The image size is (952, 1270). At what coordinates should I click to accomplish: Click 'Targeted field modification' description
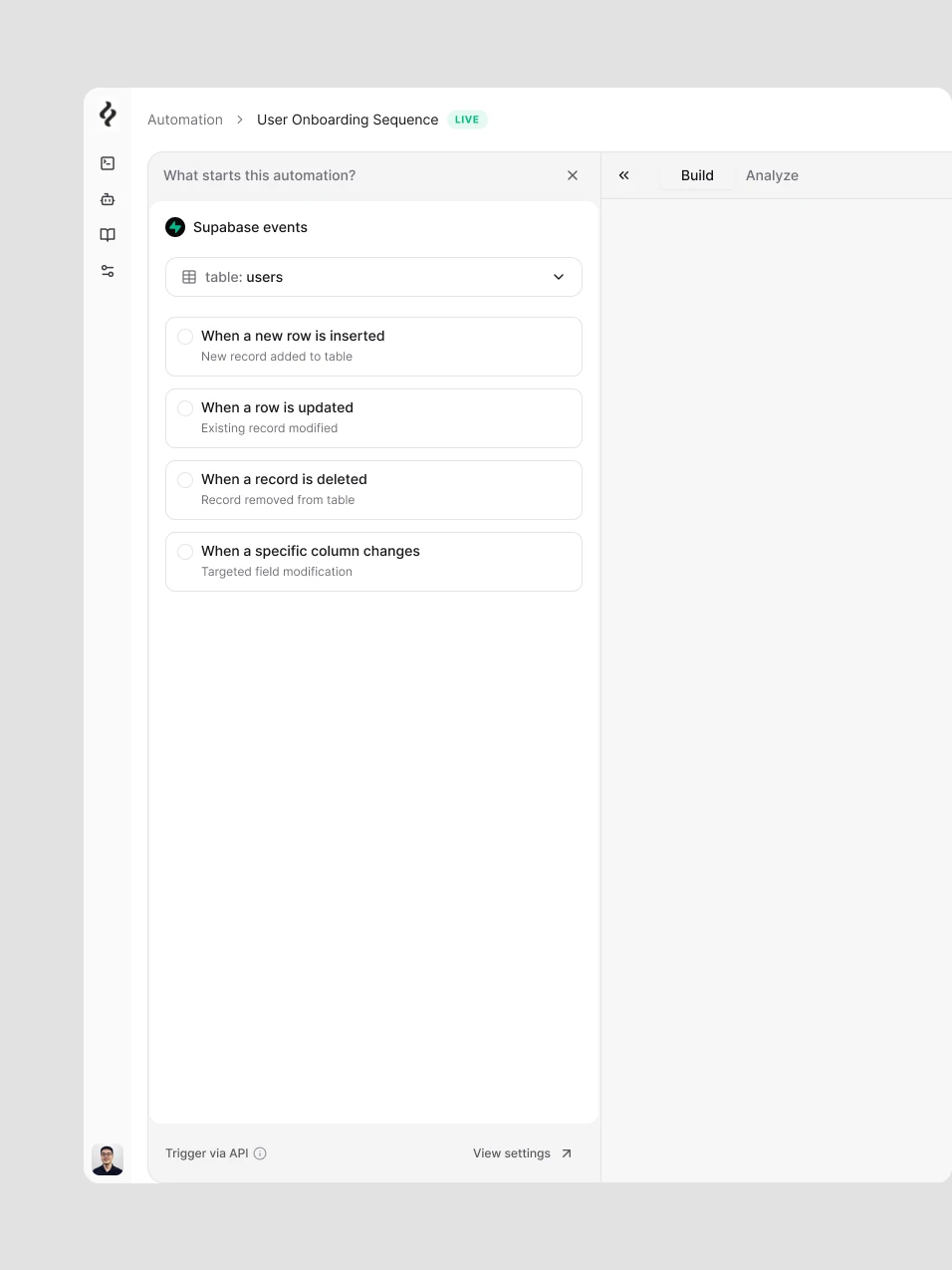277,572
